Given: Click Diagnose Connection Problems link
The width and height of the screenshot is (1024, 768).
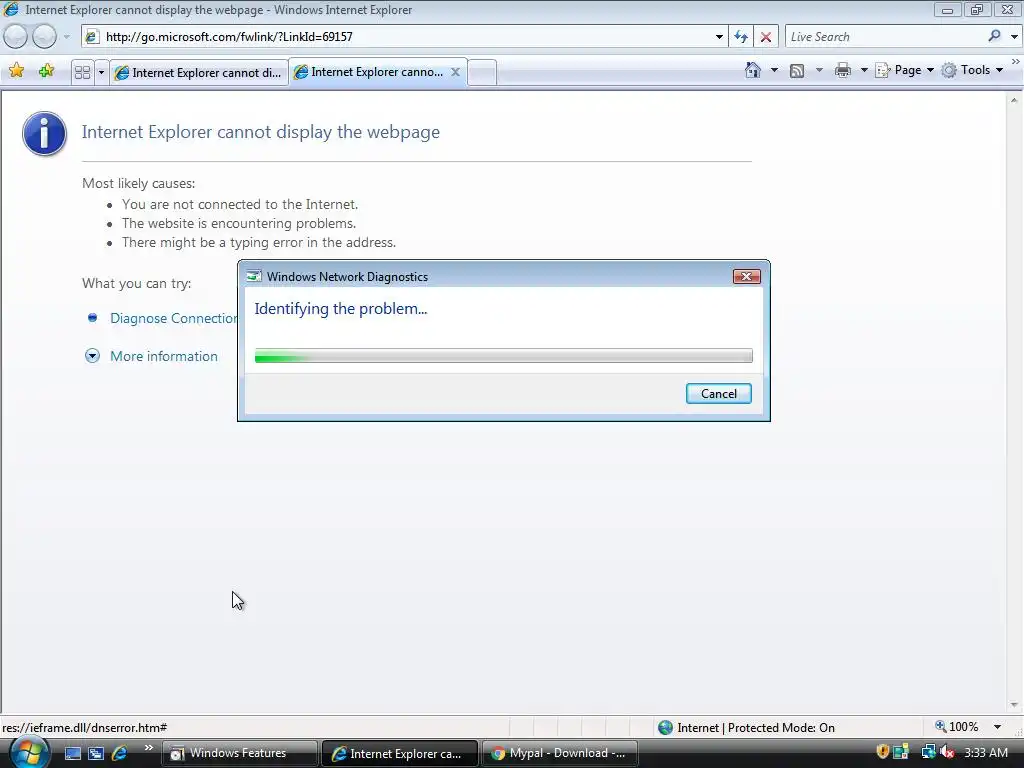Looking at the screenshot, I should point(174,318).
